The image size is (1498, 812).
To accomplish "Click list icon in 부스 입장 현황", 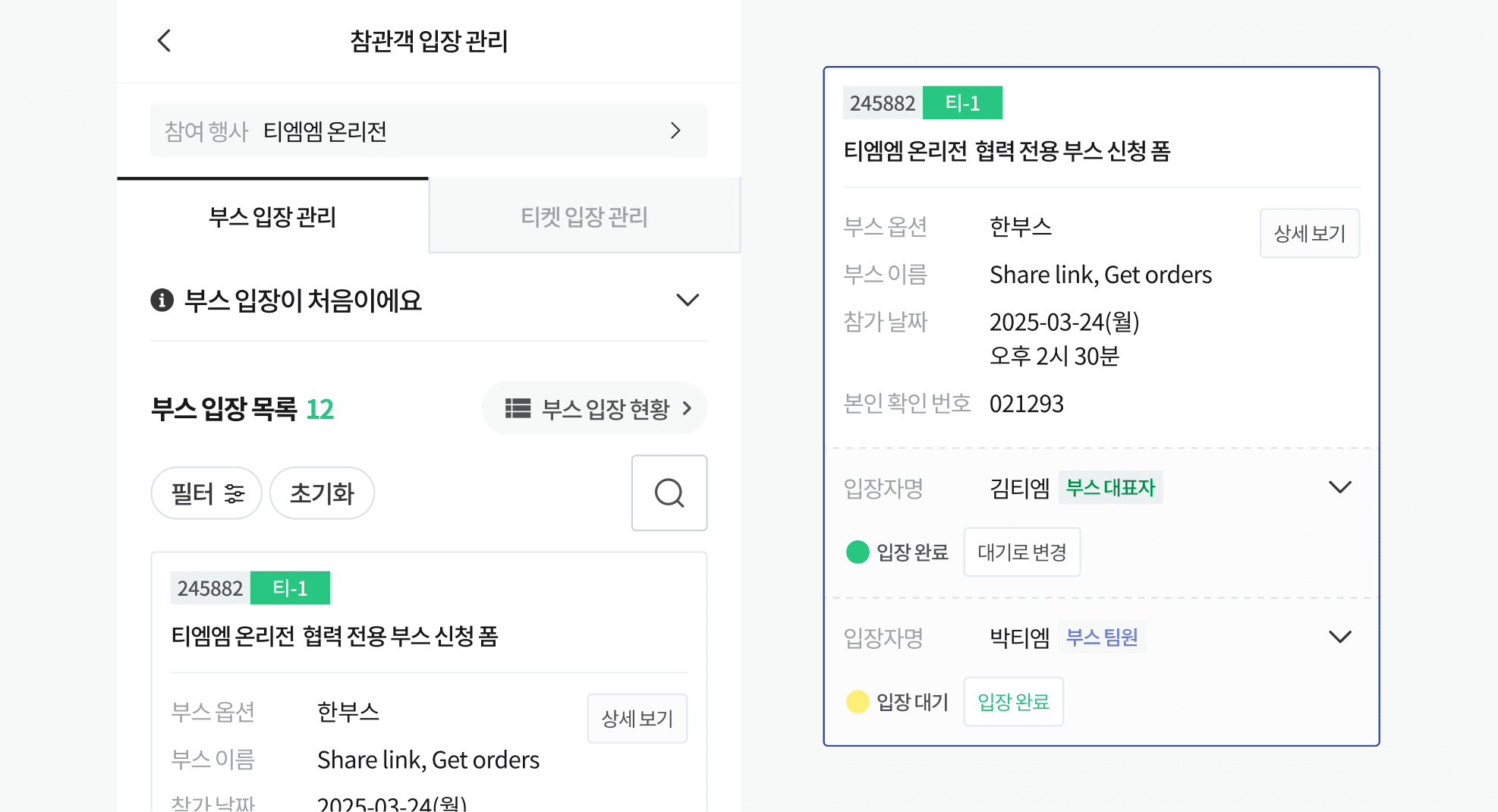I will [x=518, y=408].
